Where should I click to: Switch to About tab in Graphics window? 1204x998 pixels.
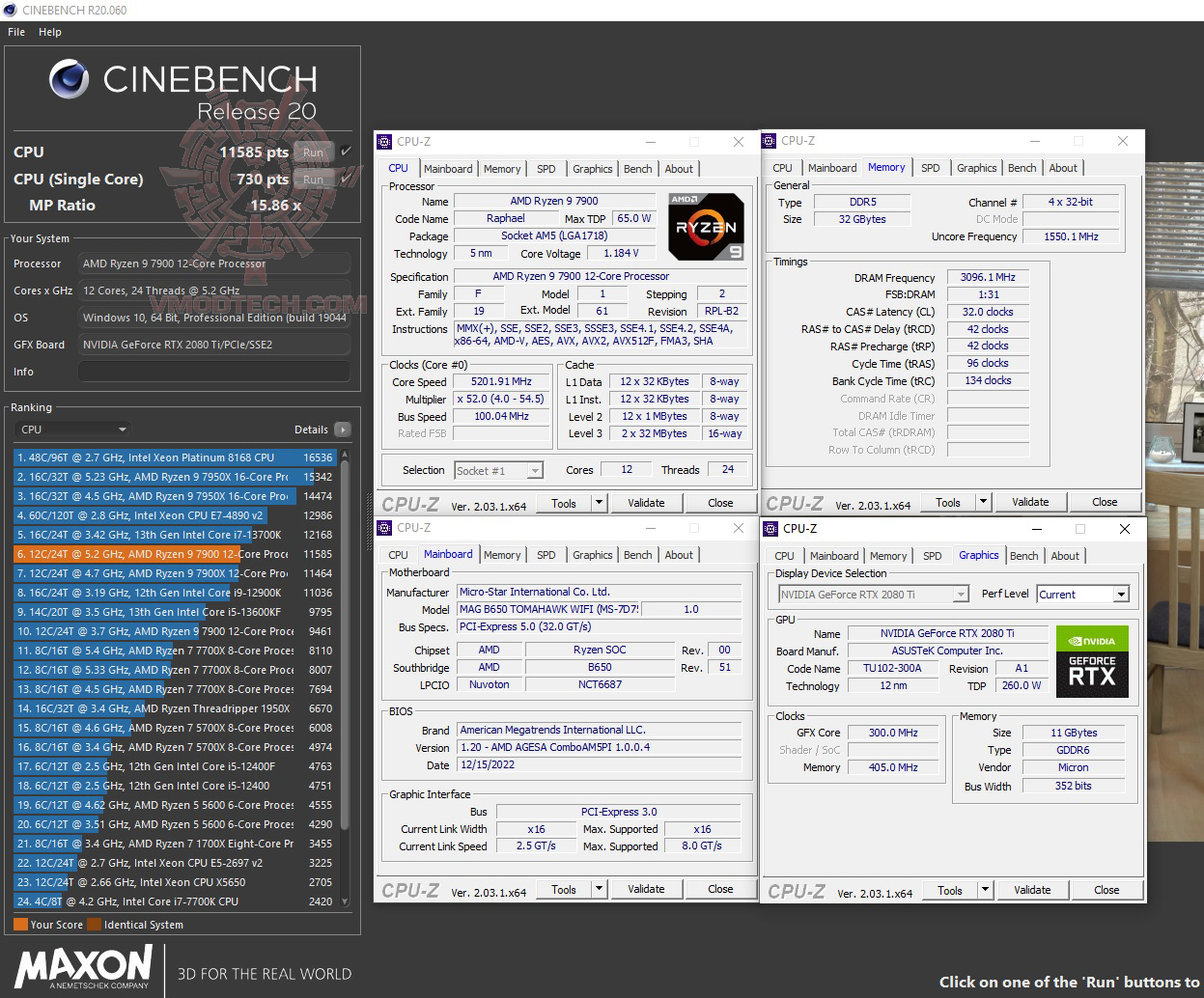pos(1065,556)
